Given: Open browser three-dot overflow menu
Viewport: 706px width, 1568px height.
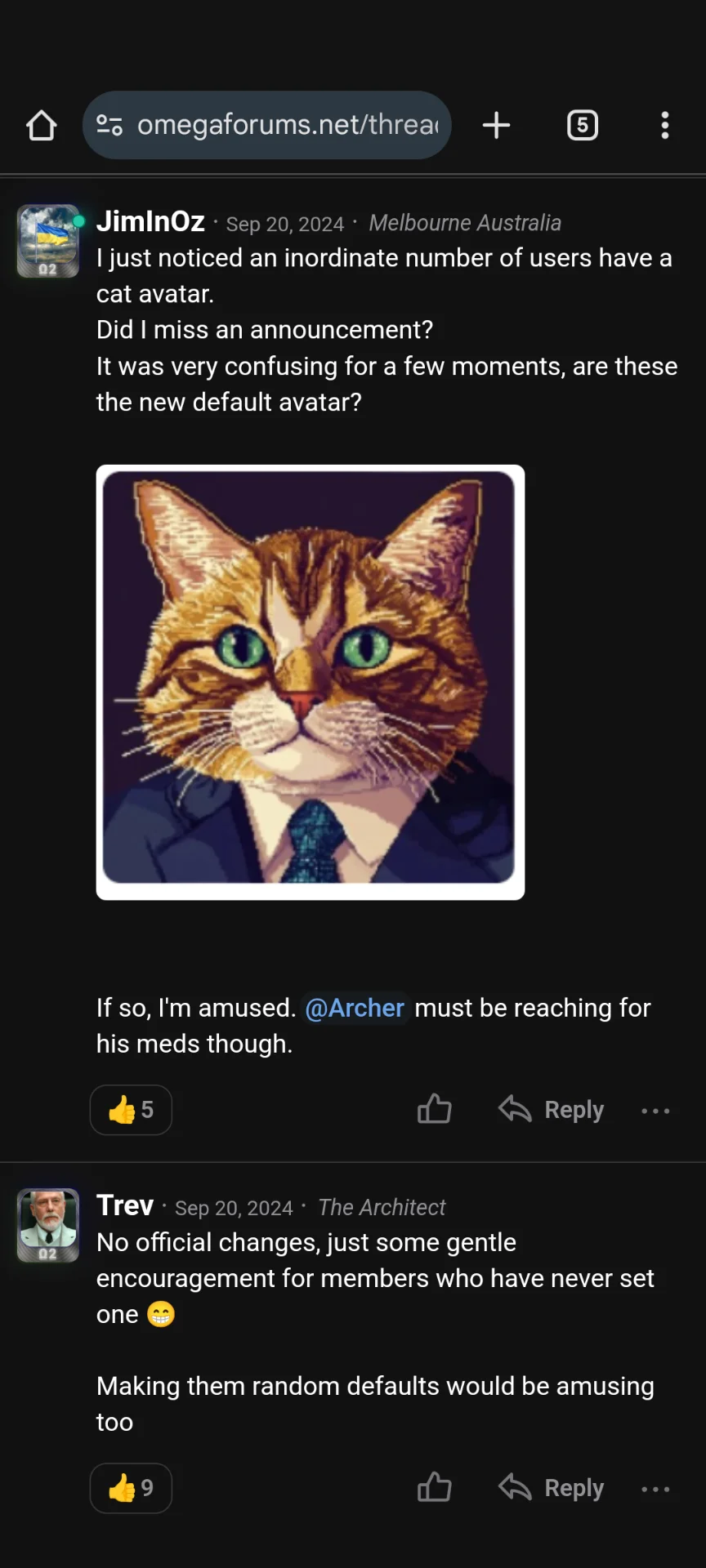Looking at the screenshot, I should (665, 125).
